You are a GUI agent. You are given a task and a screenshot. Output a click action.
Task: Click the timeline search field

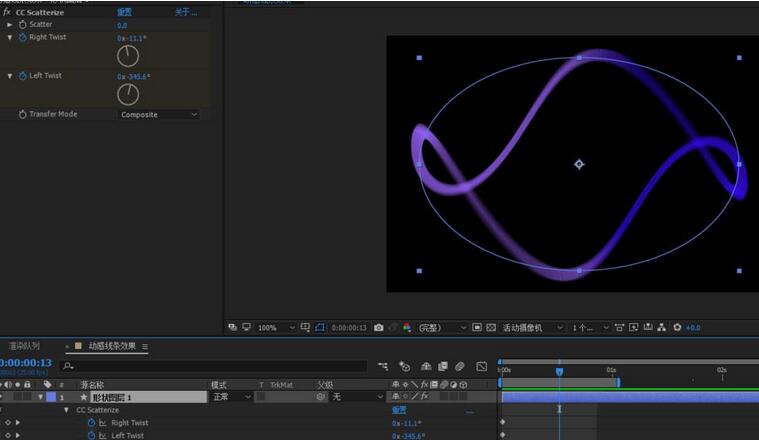(x=200, y=366)
